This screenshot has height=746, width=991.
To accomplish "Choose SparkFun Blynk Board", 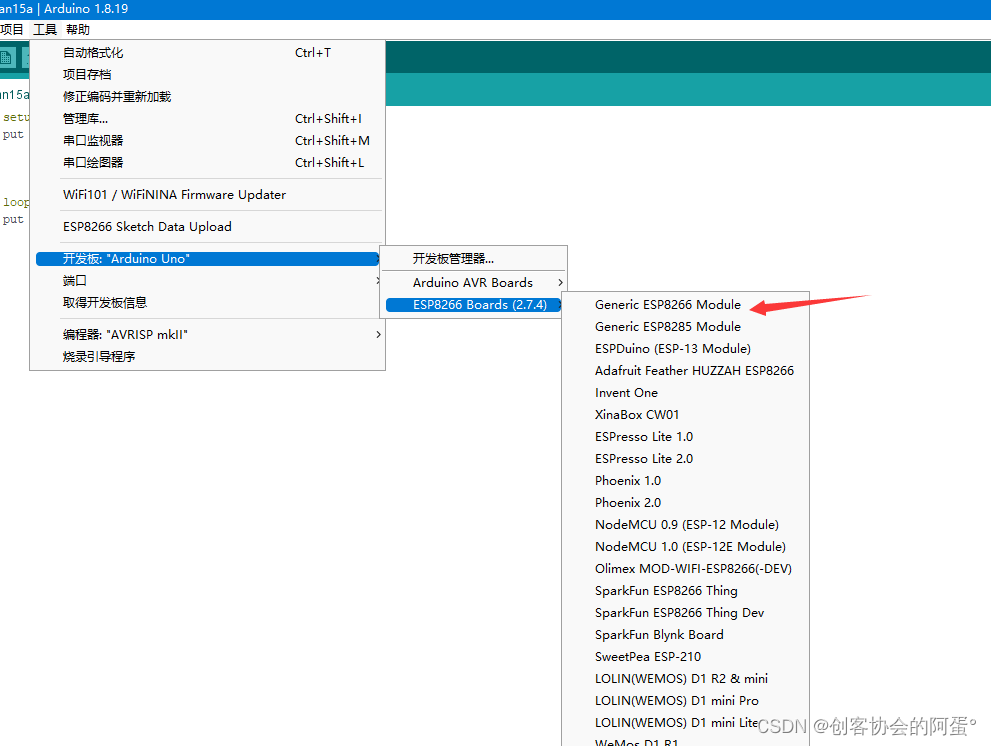I will pos(685,635).
